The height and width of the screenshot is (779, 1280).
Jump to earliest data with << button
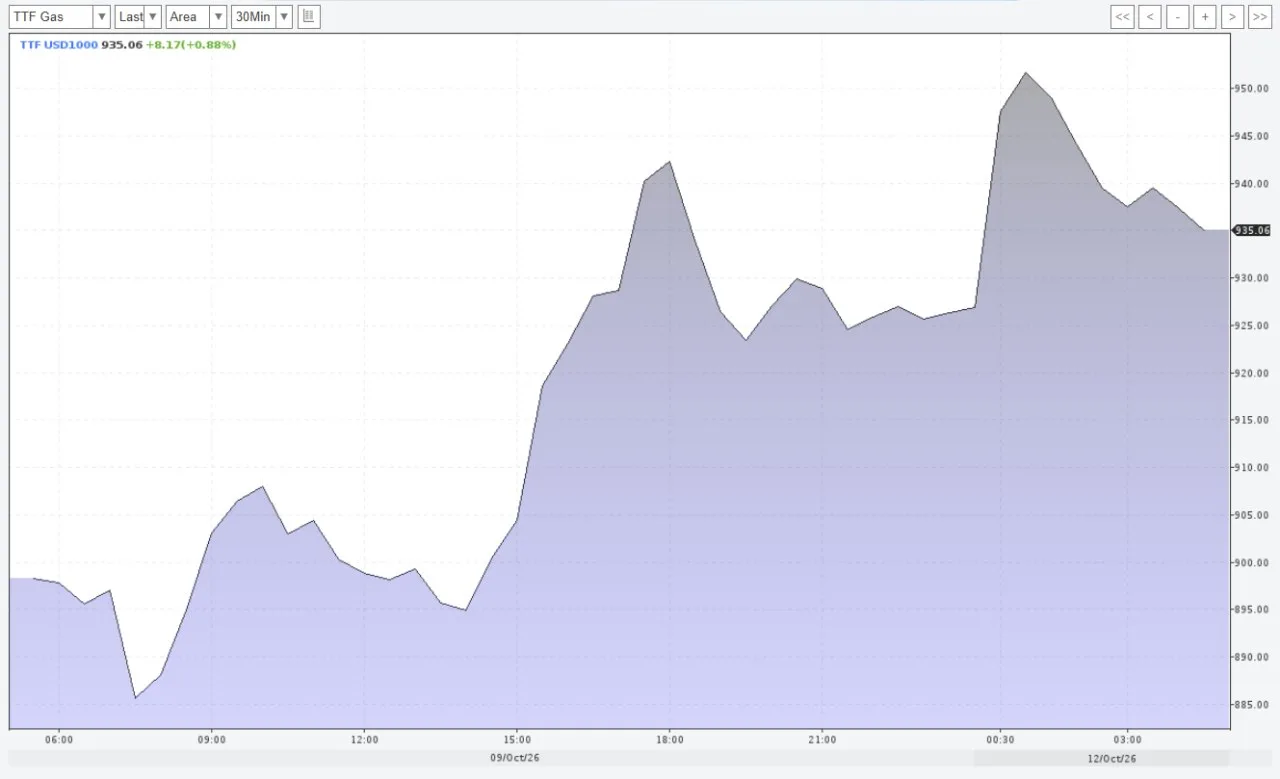click(x=1122, y=17)
